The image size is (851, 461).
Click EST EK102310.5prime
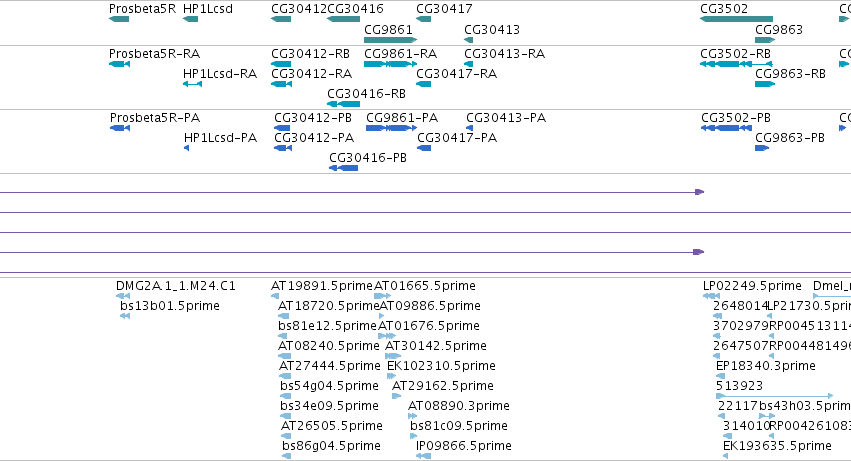441,366
